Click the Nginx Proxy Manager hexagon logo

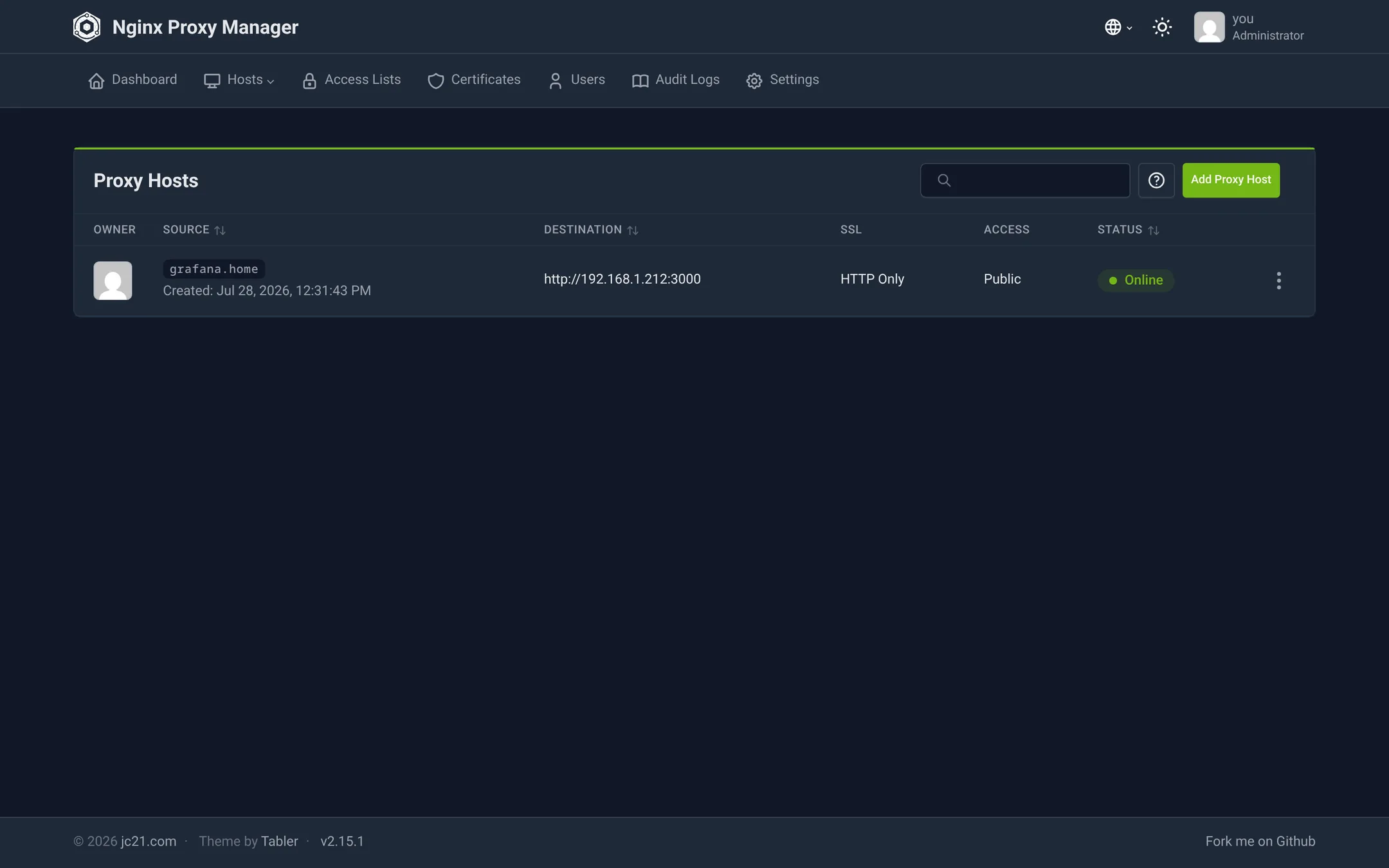point(87,27)
